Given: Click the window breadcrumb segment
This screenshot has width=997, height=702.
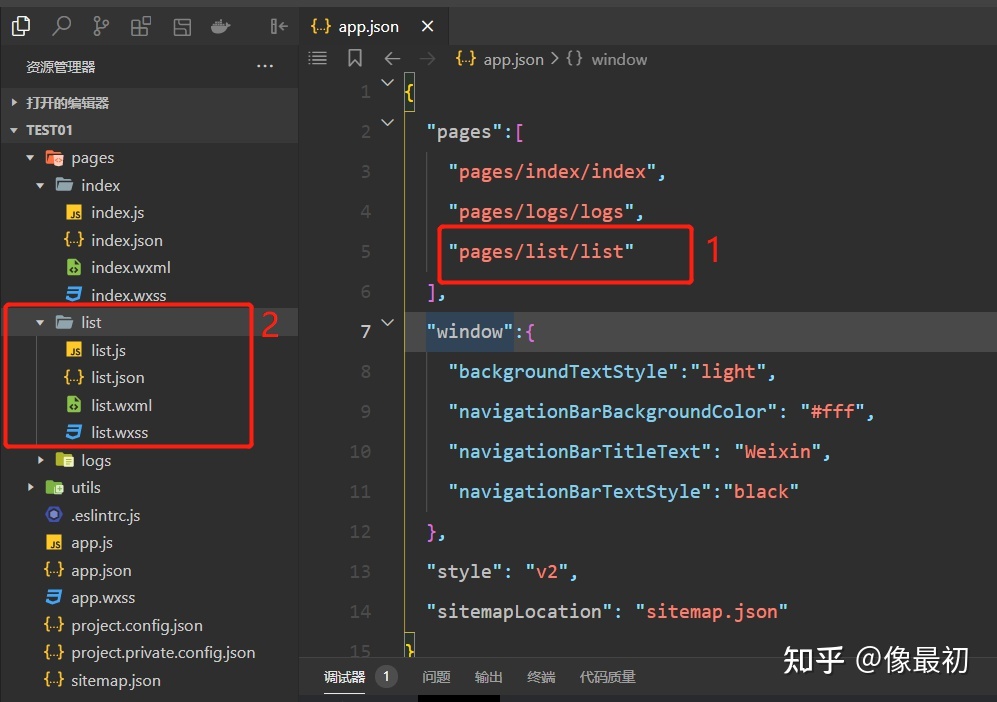Looking at the screenshot, I should click(618, 59).
